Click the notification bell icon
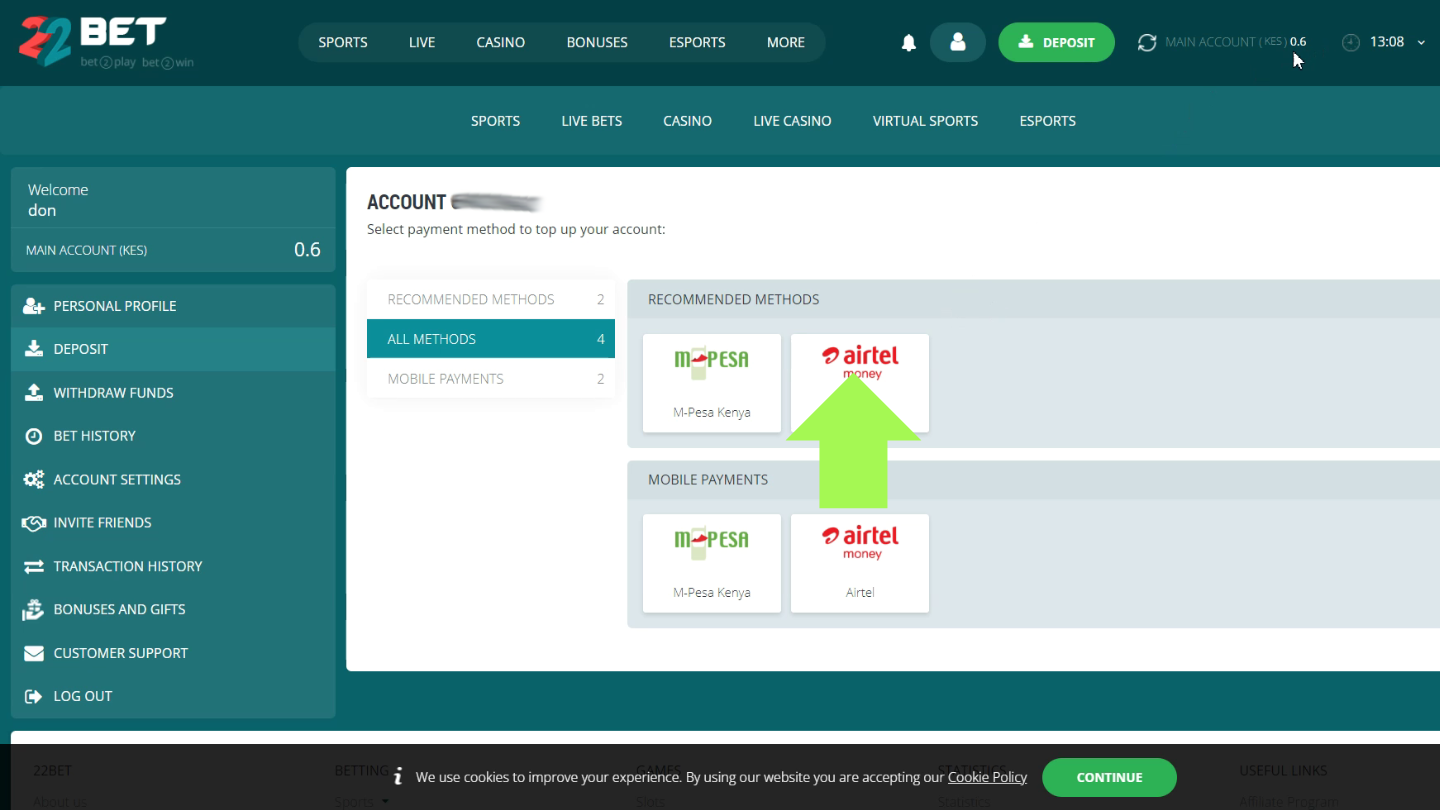Viewport: 1440px width, 810px height. pos(908,43)
